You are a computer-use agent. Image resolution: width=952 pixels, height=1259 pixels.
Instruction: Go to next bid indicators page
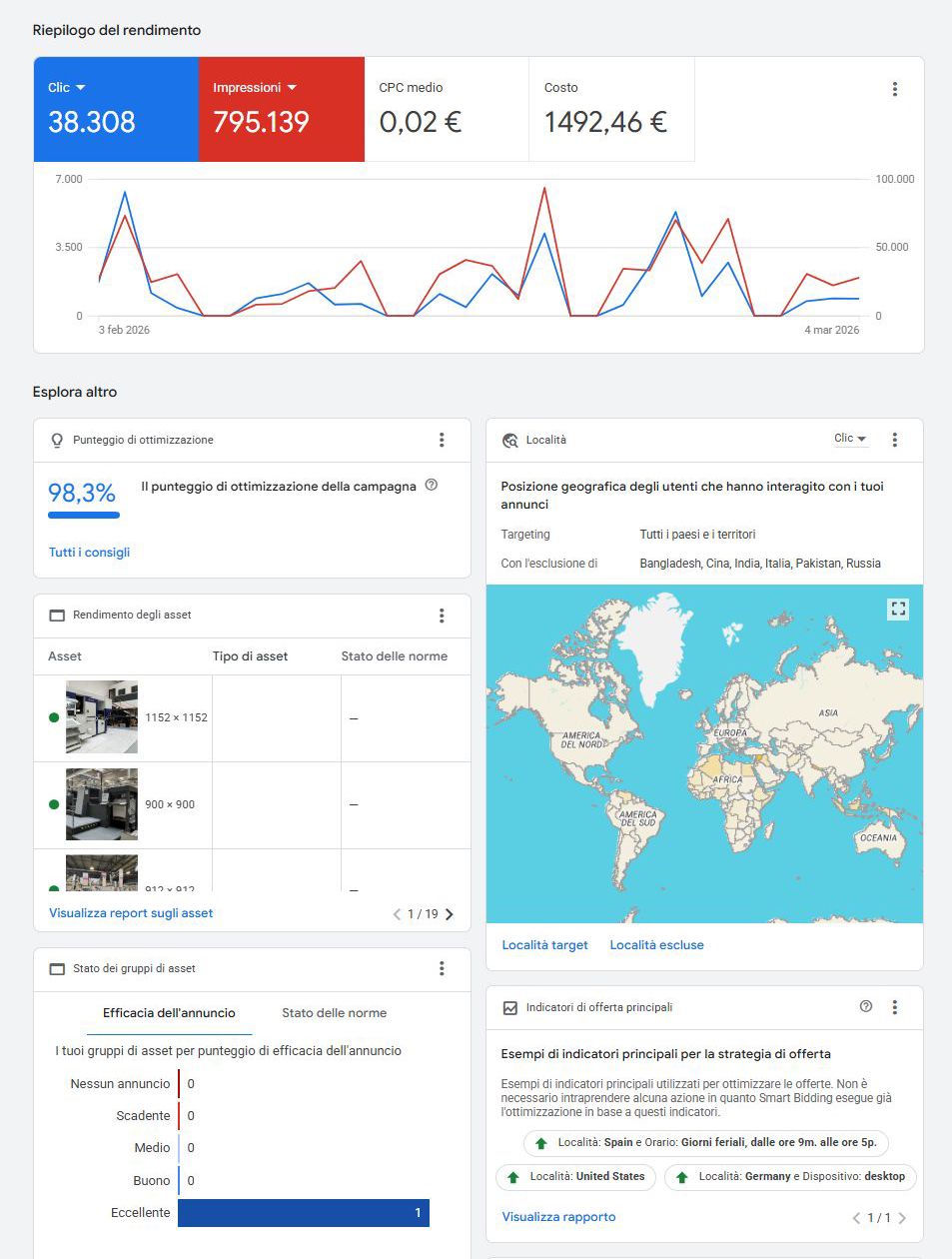coord(902,1218)
